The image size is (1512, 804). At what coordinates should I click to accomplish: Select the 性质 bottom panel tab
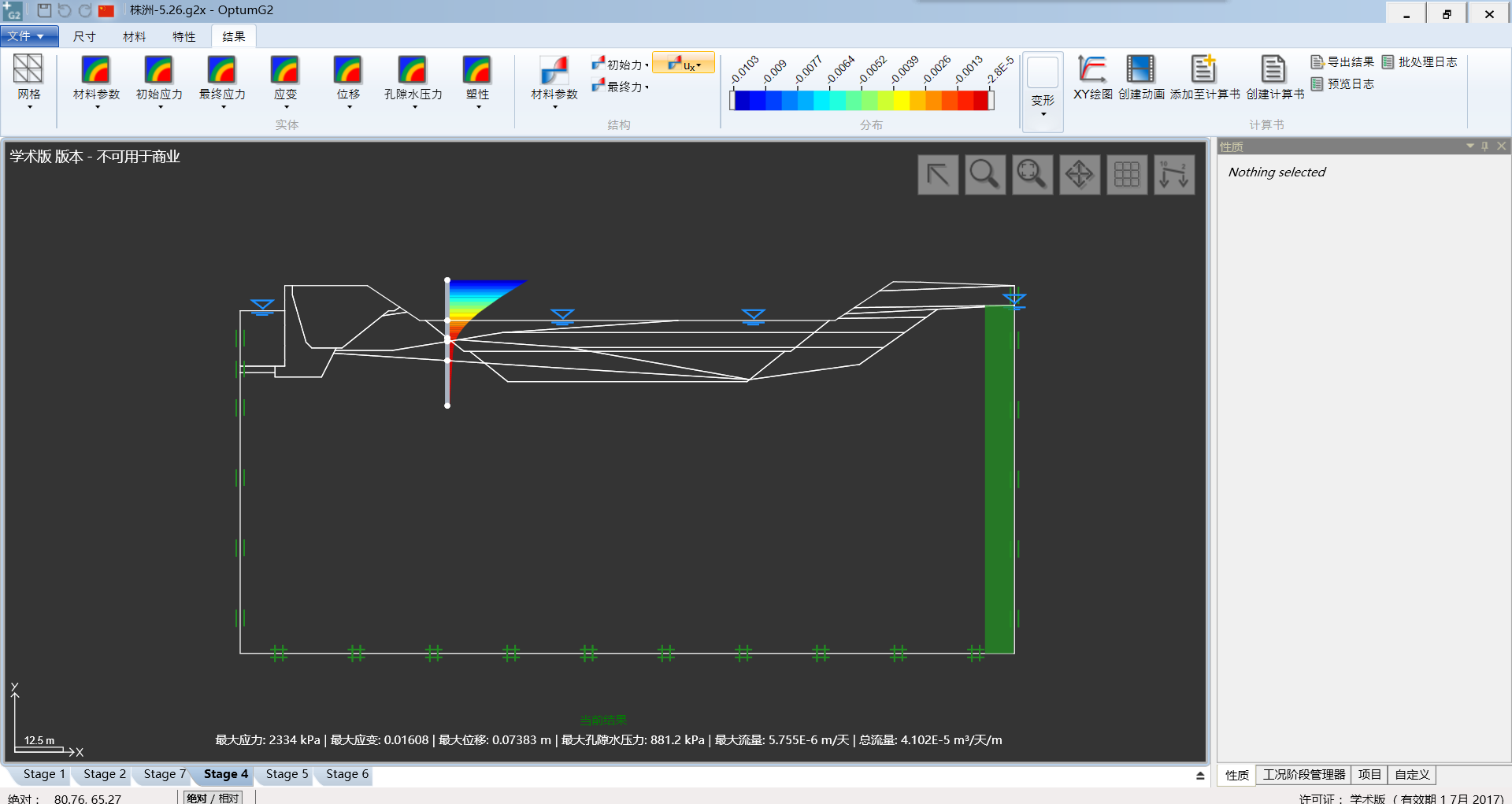[x=1236, y=775]
